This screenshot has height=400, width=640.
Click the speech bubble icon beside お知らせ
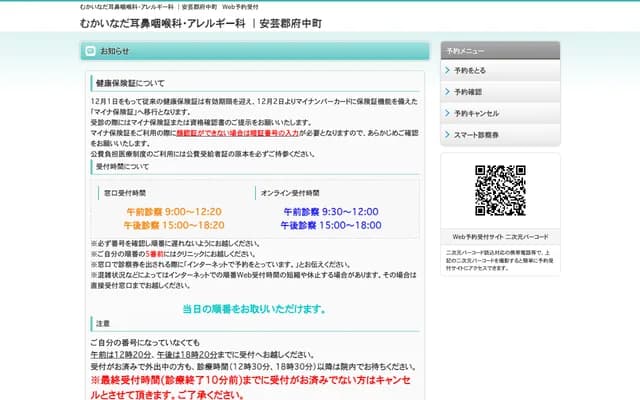tap(90, 51)
